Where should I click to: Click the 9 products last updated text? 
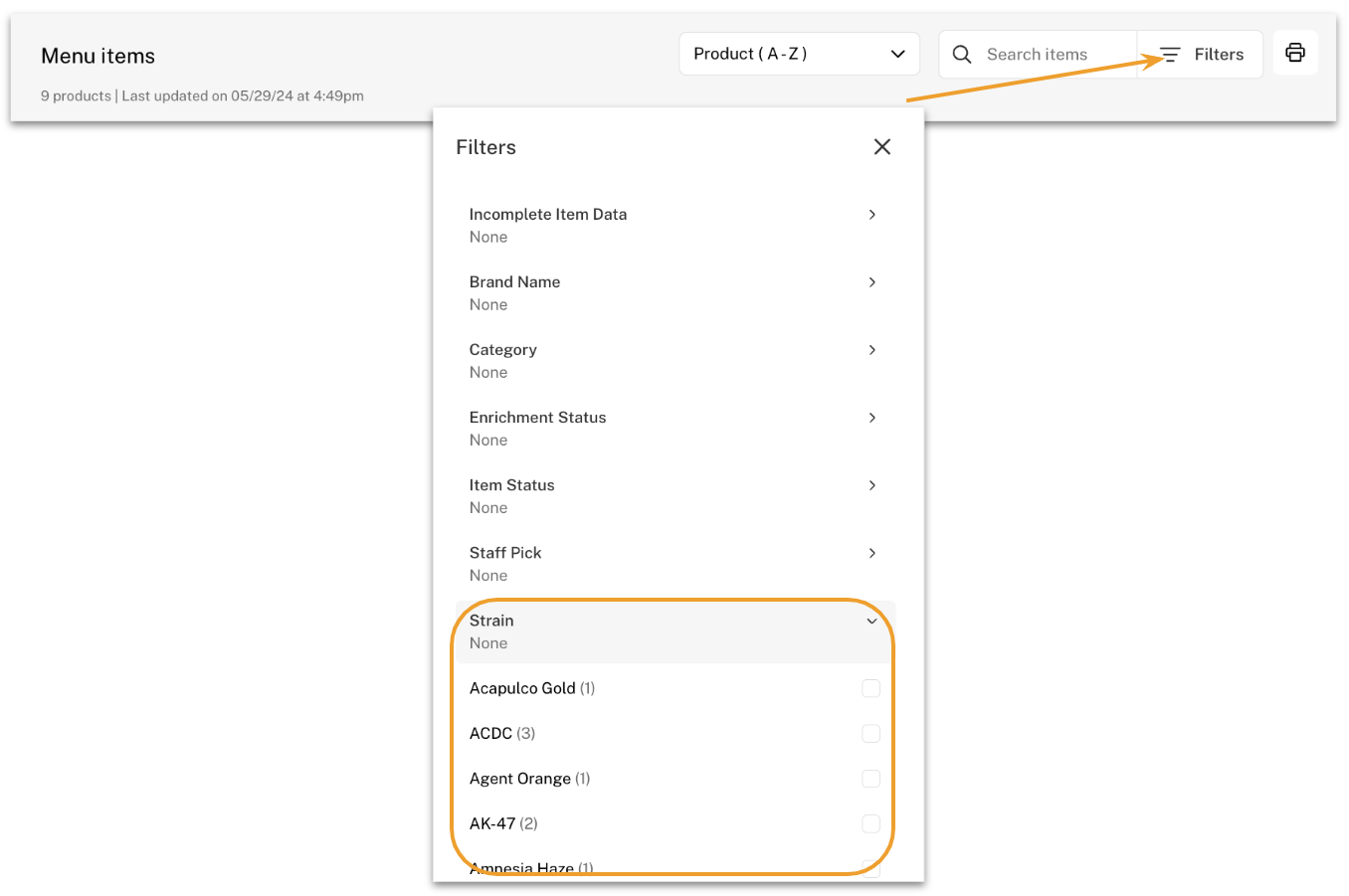(202, 96)
